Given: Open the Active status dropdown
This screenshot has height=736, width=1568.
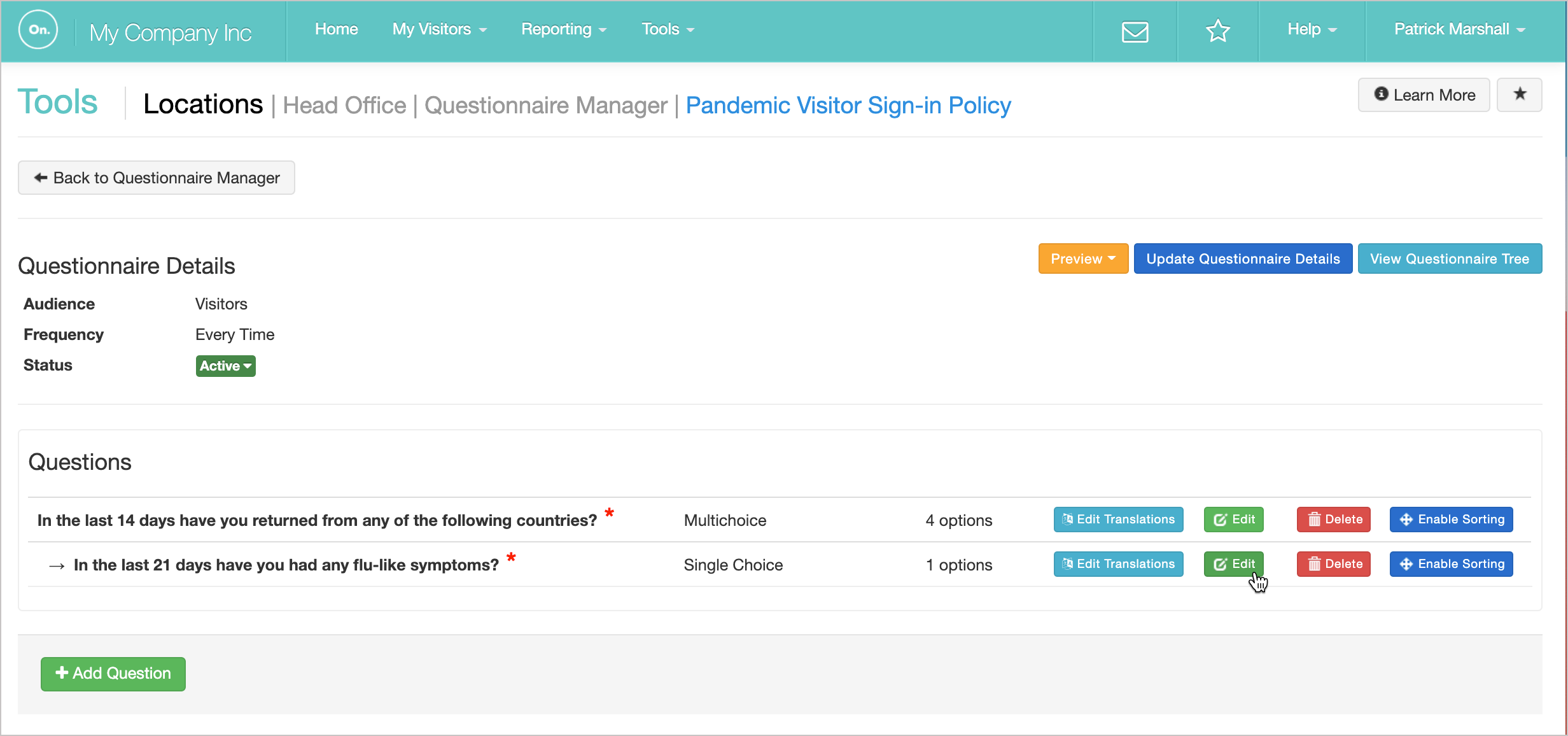Looking at the screenshot, I should [x=225, y=365].
